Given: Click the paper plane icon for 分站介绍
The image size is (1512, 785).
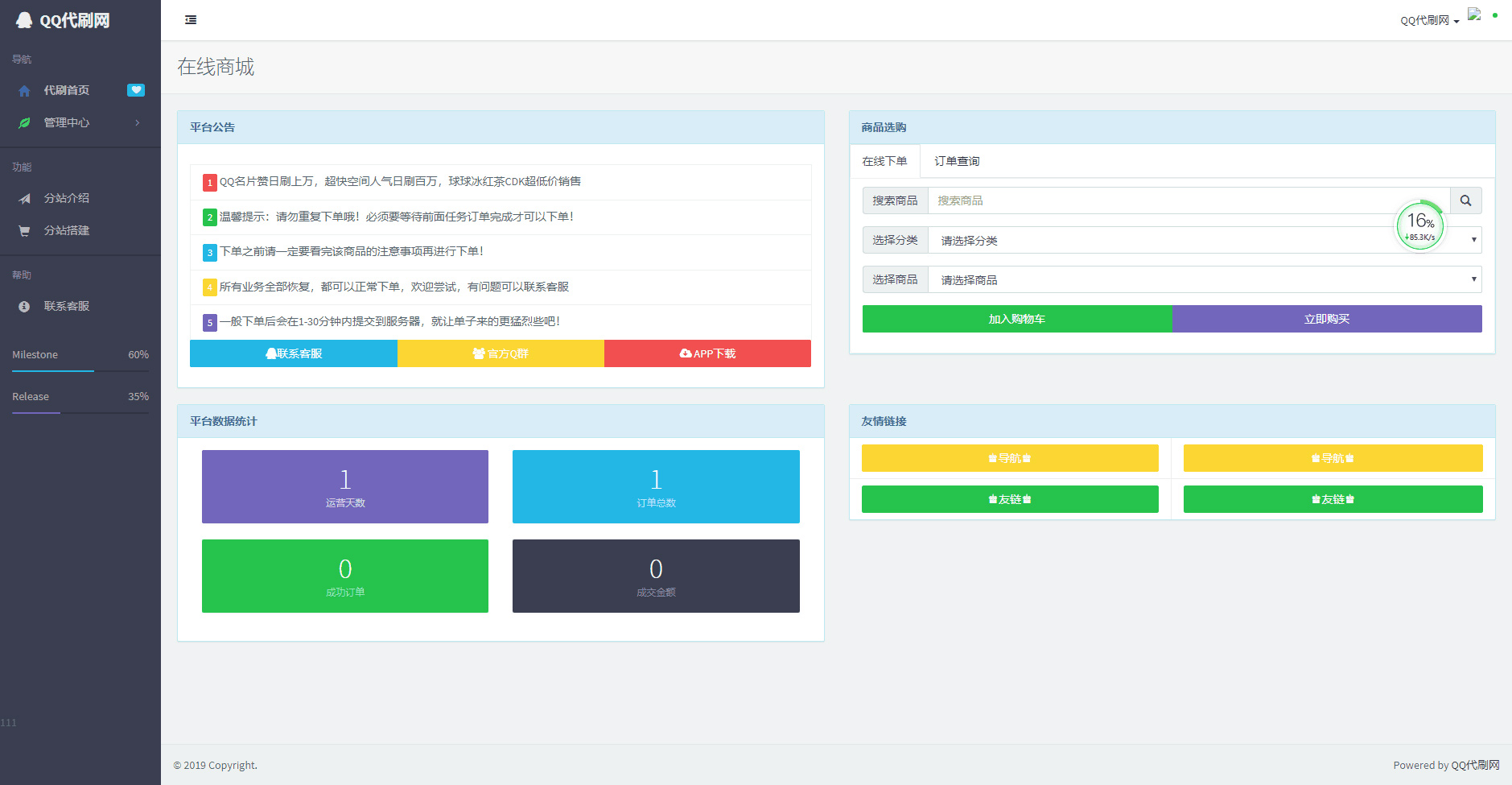Looking at the screenshot, I should (x=24, y=199).
